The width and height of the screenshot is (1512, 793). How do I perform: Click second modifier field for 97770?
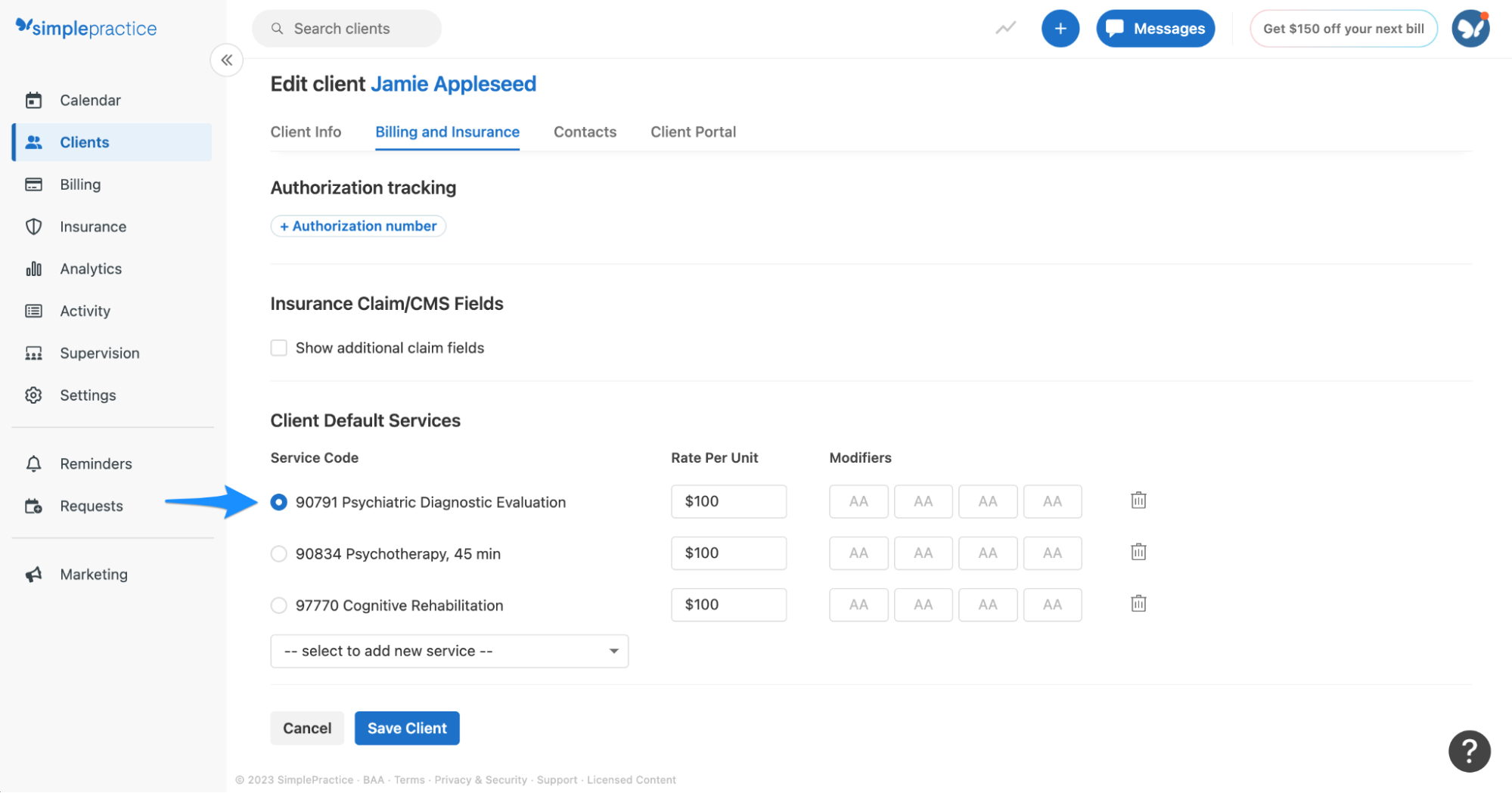(923, 605)
